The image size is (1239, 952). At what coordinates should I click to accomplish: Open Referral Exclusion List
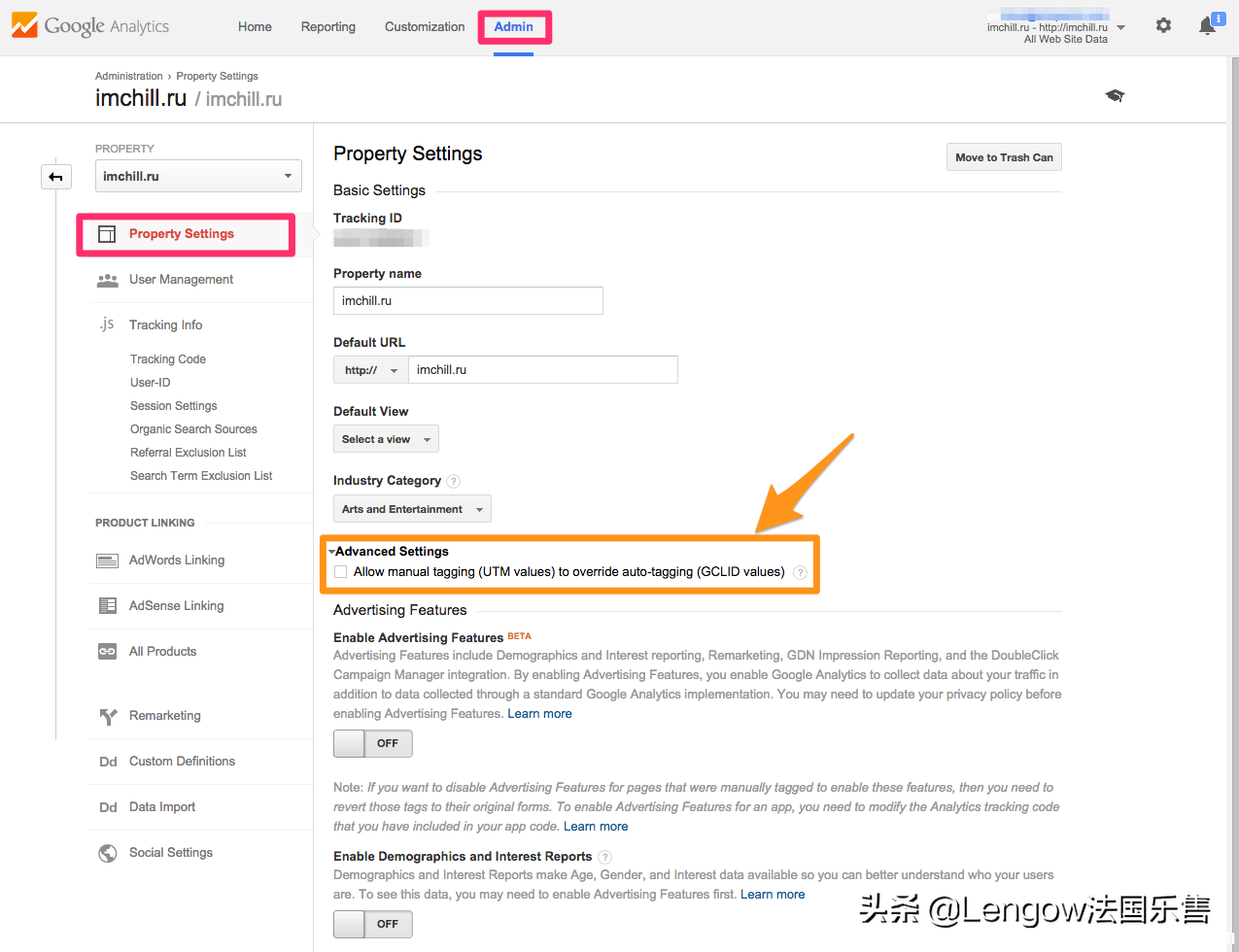pyautogui.click(x=189, y=453)
